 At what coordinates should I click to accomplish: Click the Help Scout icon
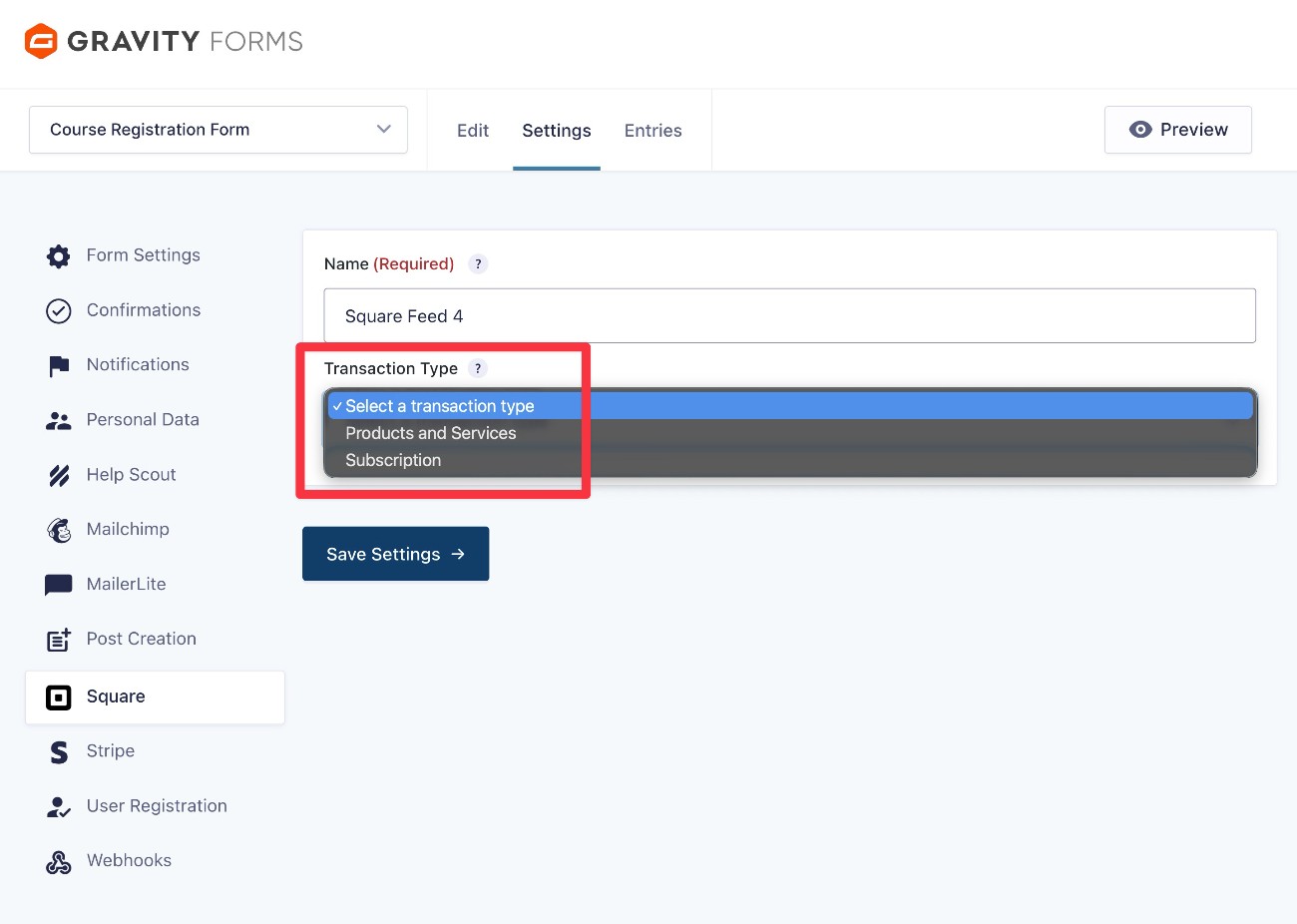58,474
